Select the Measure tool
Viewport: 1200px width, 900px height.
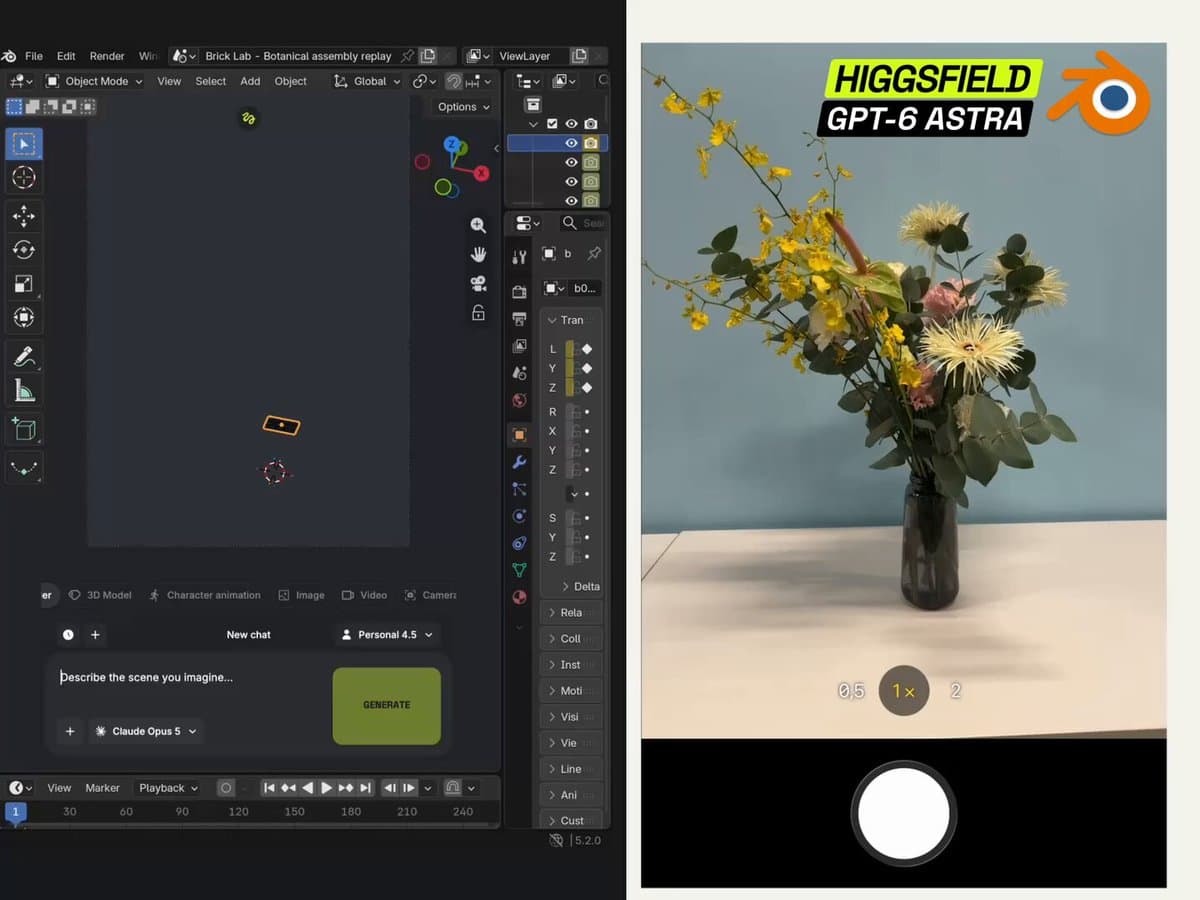point(24,390)
